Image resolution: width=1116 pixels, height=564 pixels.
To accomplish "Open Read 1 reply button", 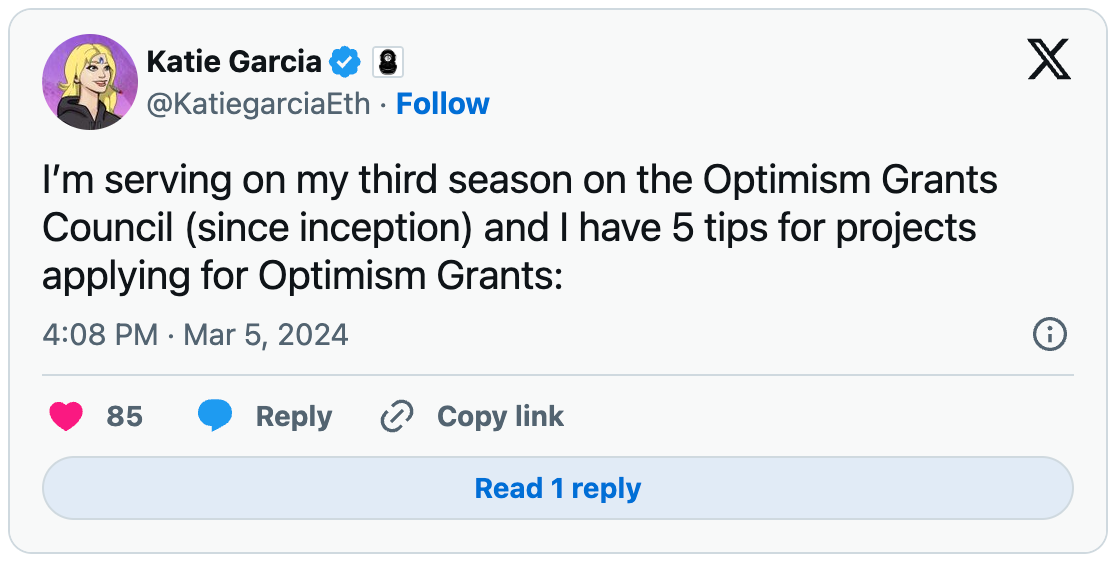I will coord(558,489).
